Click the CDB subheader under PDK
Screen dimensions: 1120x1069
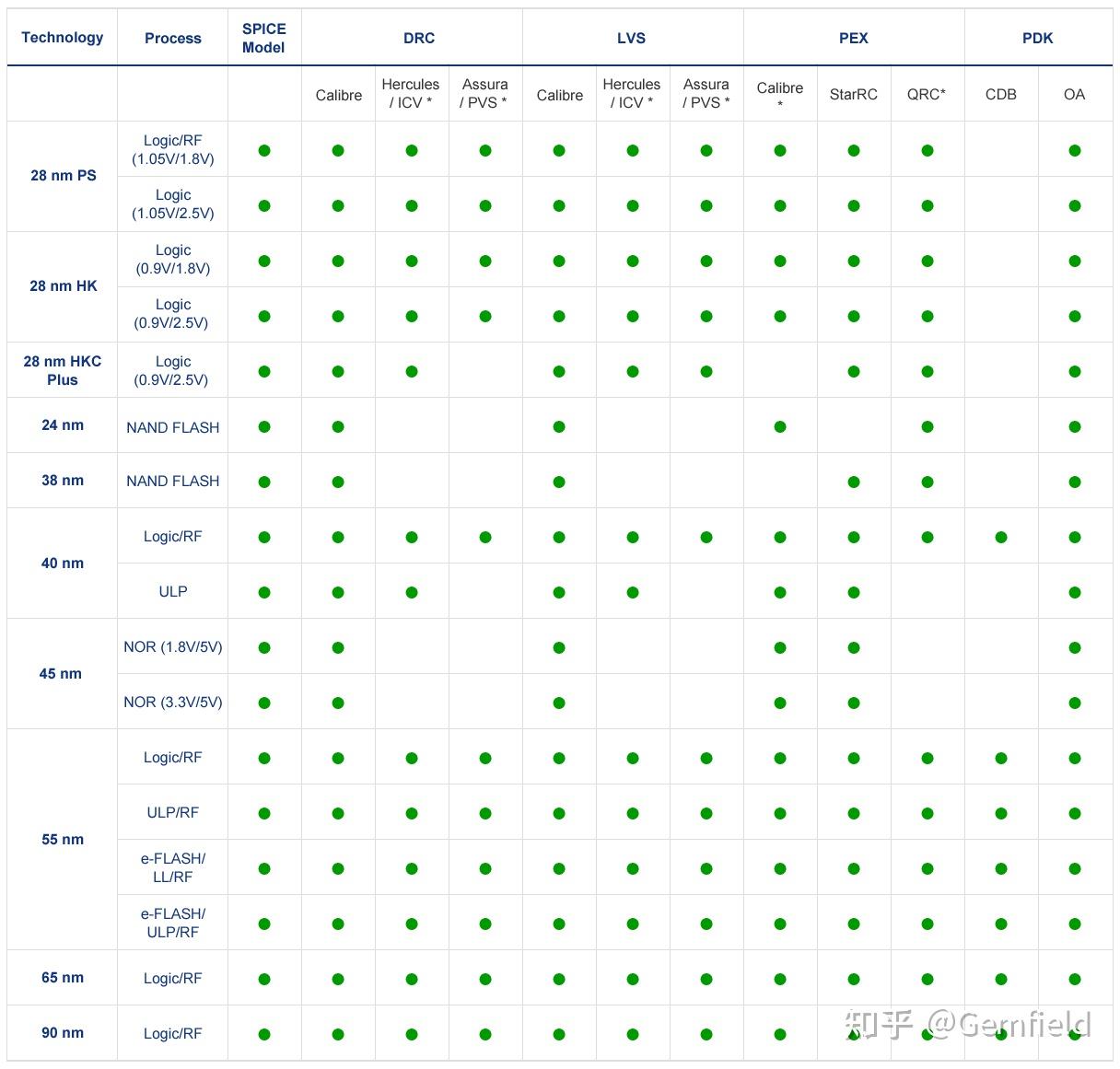pyautogui.click(x=1000, y=94)
